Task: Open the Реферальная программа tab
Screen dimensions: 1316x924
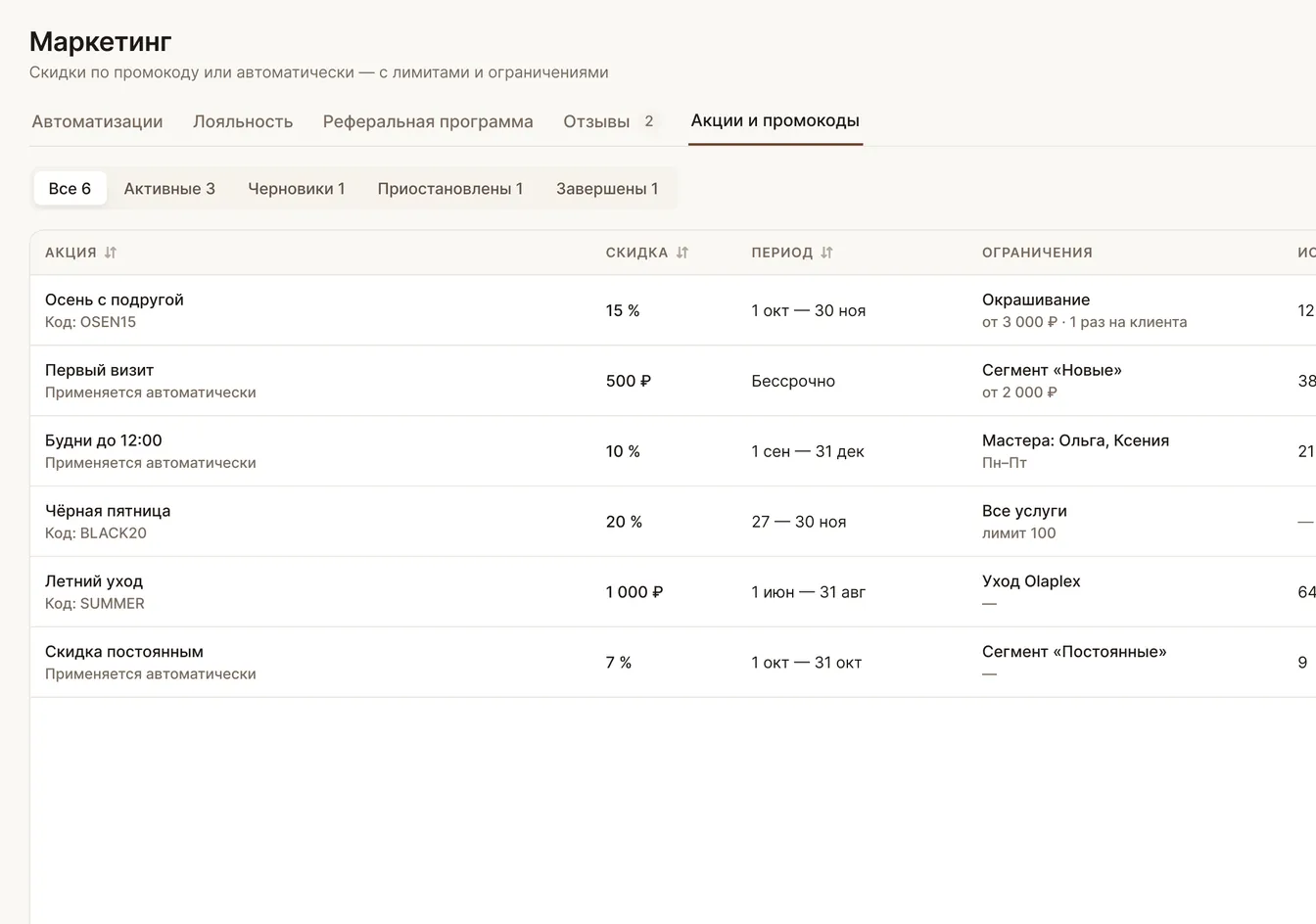Action: coord(428,121)
